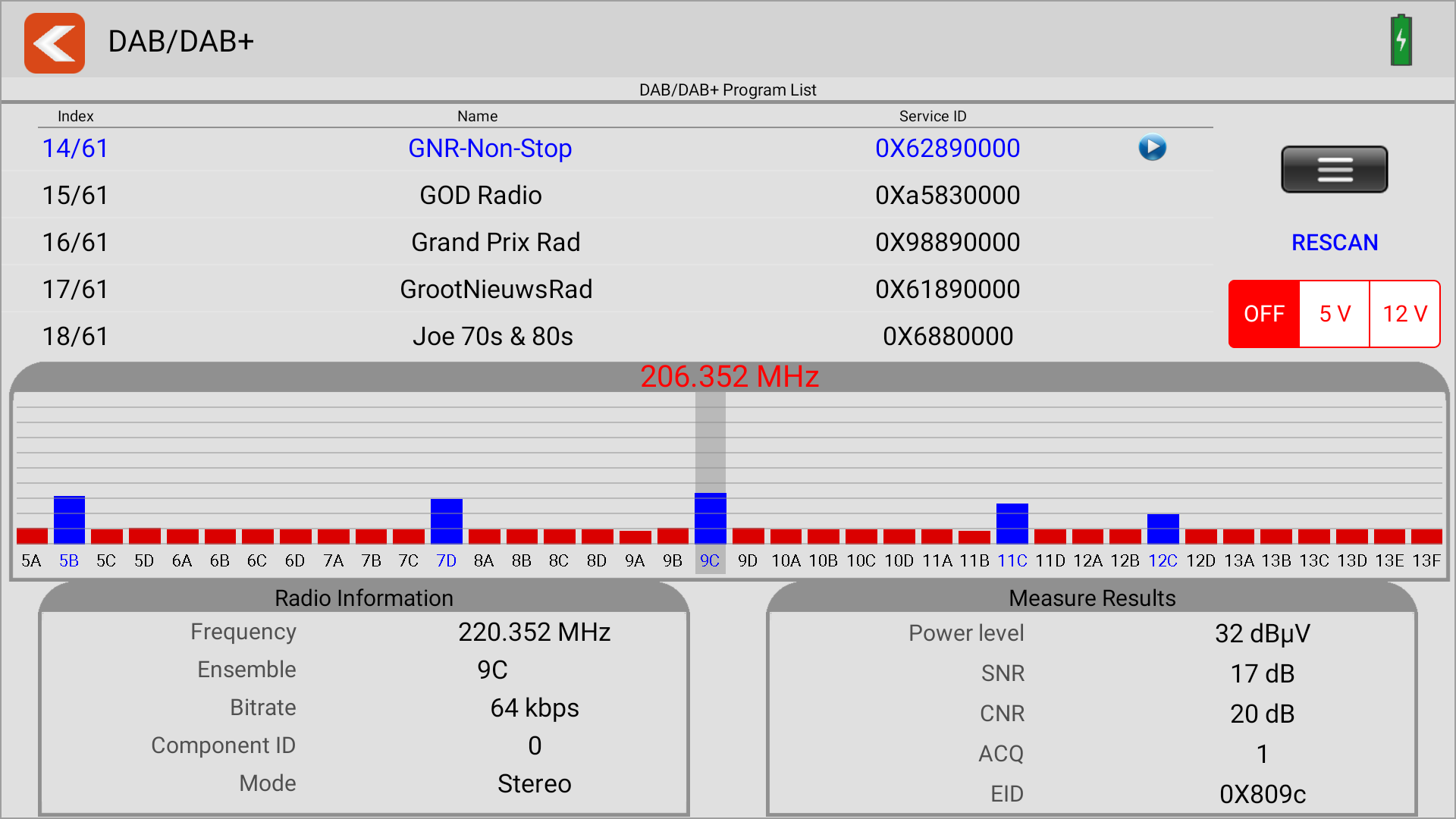The height and width of the screenshot is (819, 1456).
Task: Set antenna power to OFF
Action: pyautogui.click(x=1264, y=314)
